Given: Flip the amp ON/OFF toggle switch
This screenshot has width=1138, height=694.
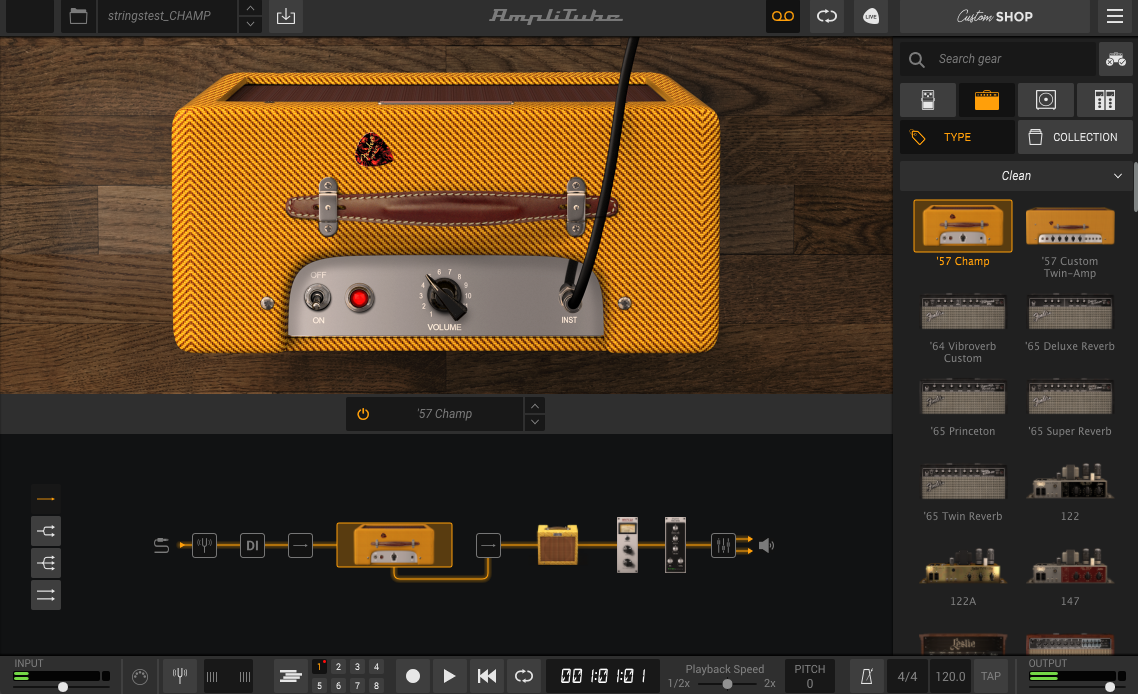Looking at the screenshot, I should tap(317, 297).
